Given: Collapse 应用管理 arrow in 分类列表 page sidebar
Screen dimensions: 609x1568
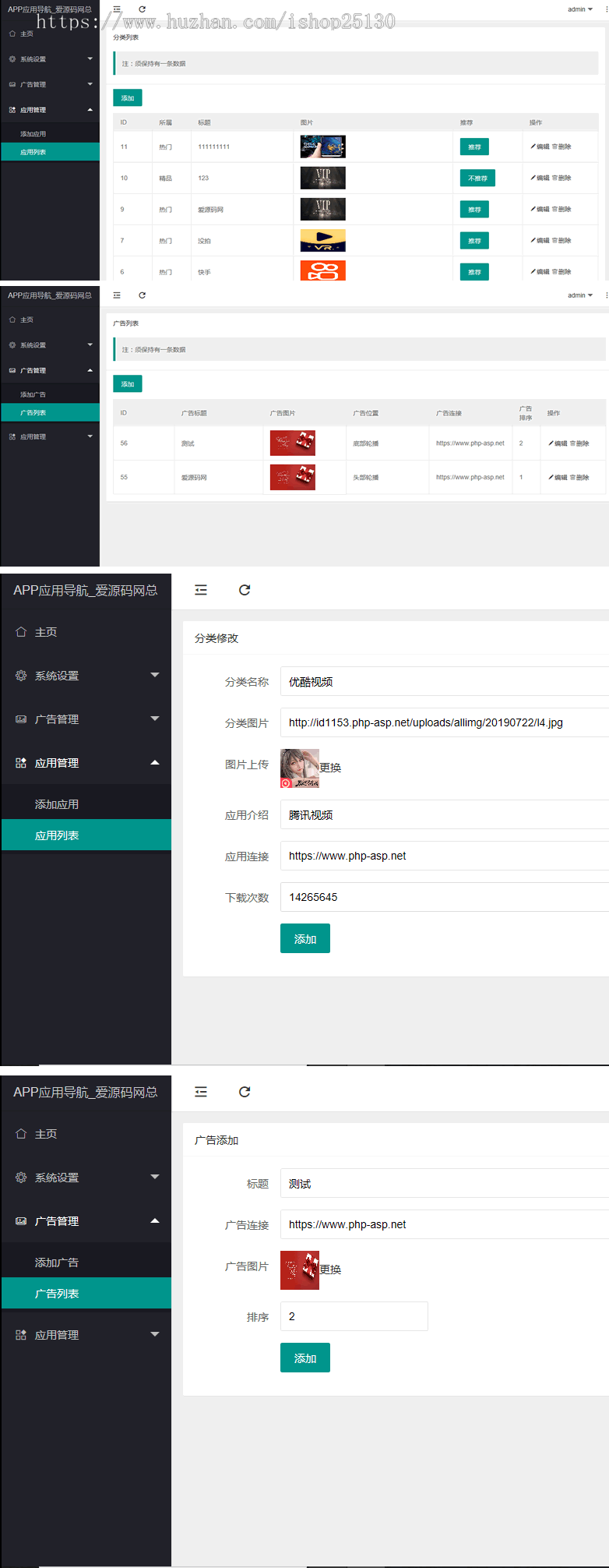Looking at the screenshot, I should coord(90,110).
